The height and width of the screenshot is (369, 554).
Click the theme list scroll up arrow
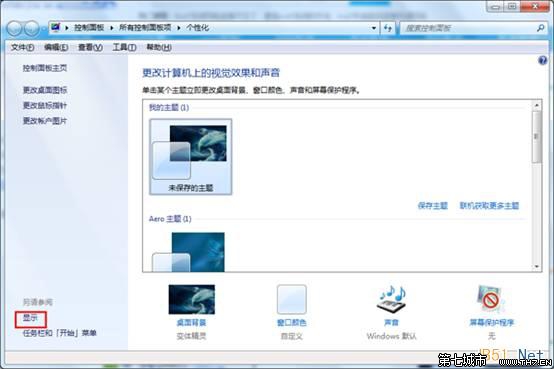coord(536,105)
